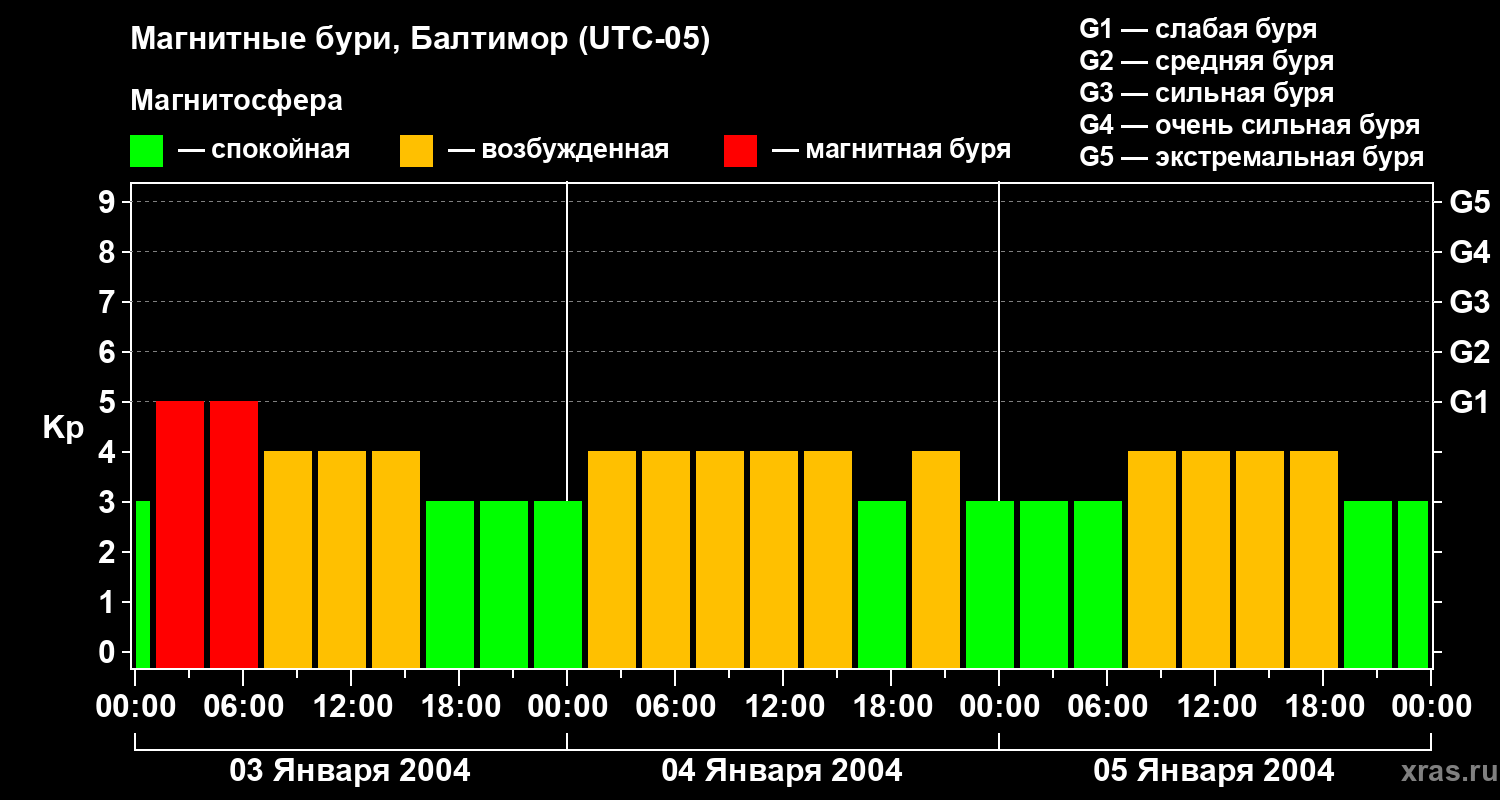Click the red 'магнитная буря' legend swatch
1500x800 pixels.
[740, 151]
